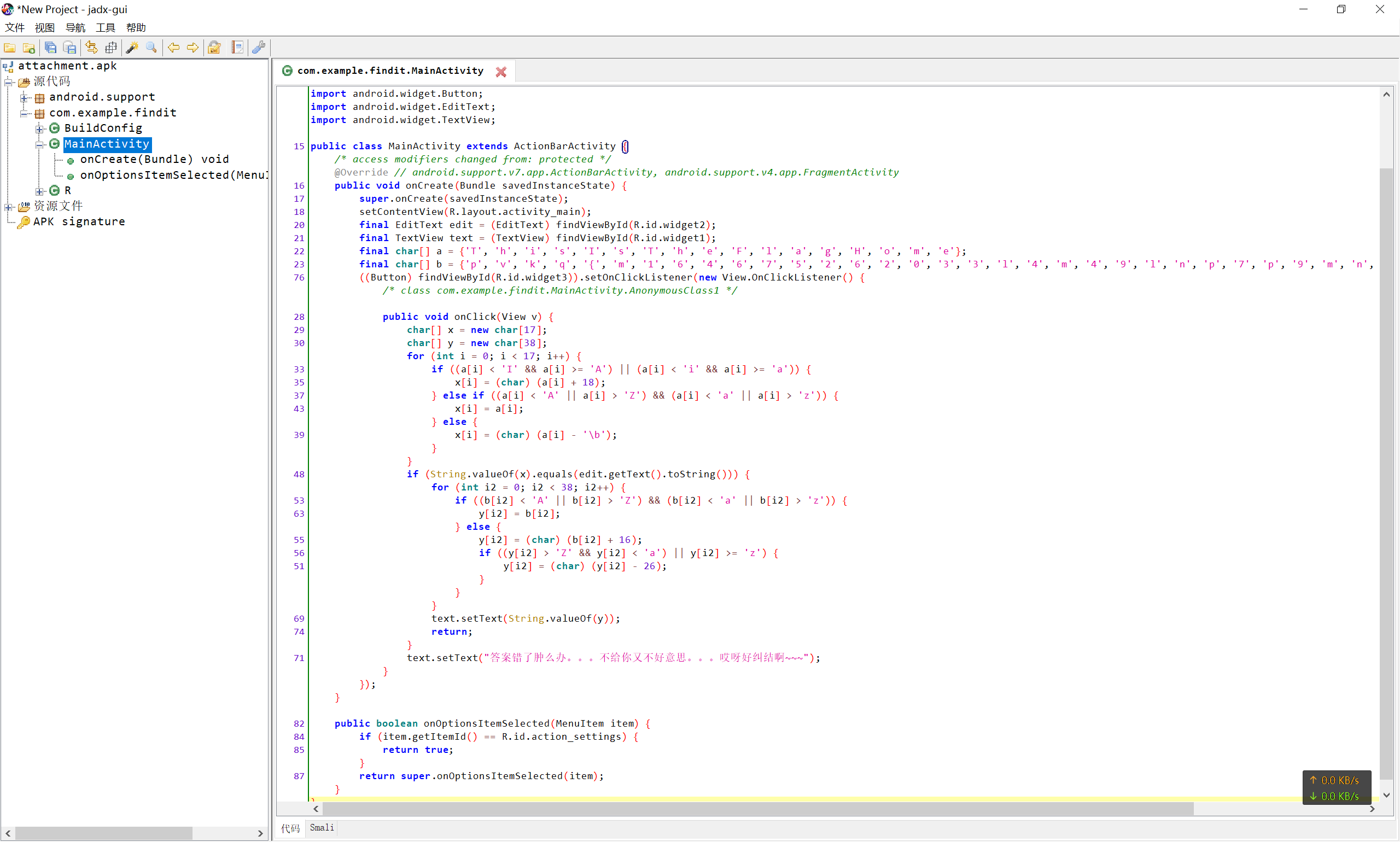Open preferences with the wrench icon
This screenshot has width=1400, height=842.
point(259,48)
